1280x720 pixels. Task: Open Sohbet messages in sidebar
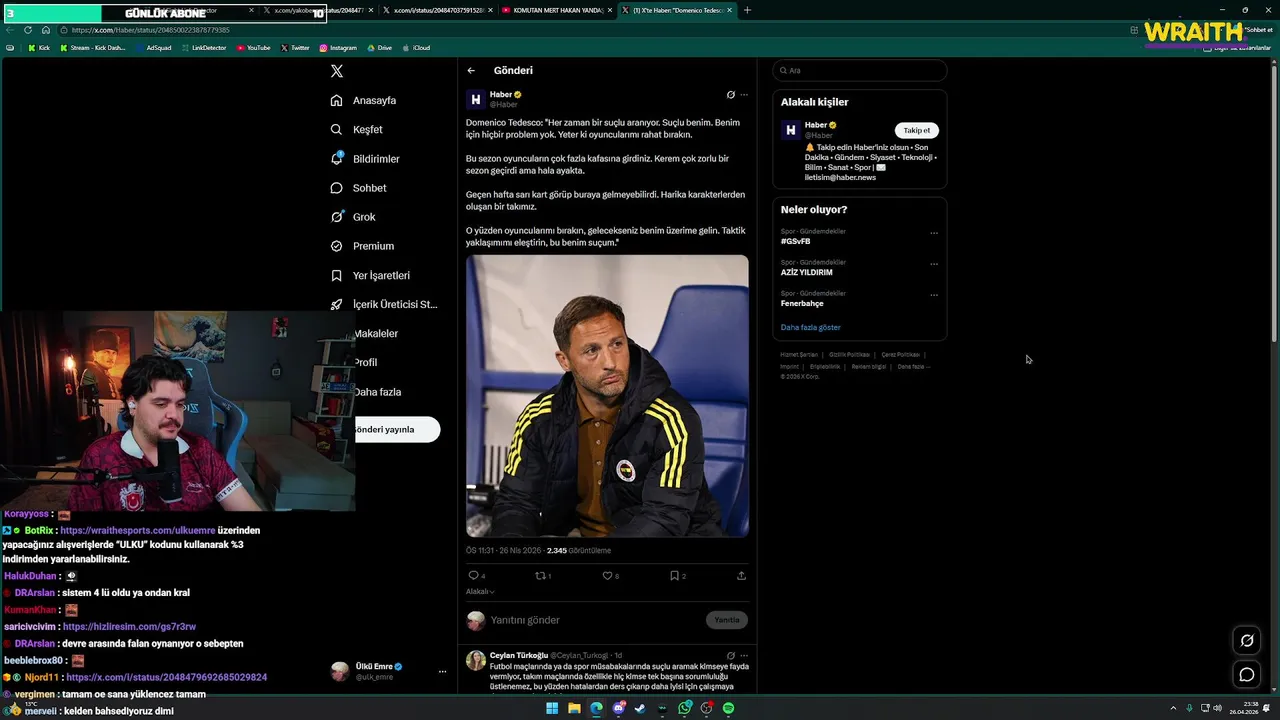pyautogui.click(x=358, y=187)
